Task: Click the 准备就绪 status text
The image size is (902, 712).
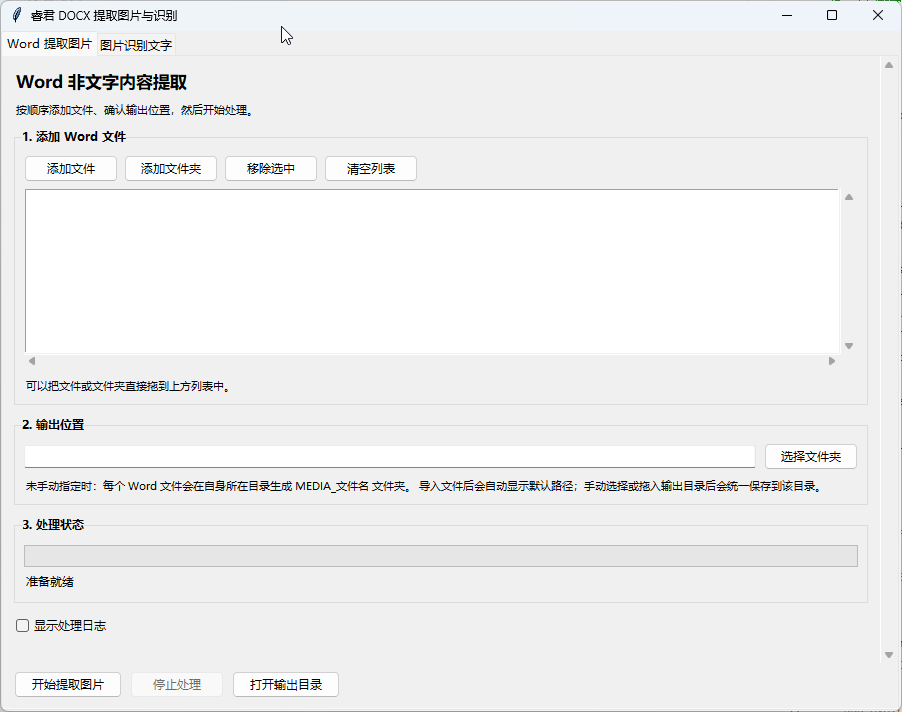Action: pos(49,582)
